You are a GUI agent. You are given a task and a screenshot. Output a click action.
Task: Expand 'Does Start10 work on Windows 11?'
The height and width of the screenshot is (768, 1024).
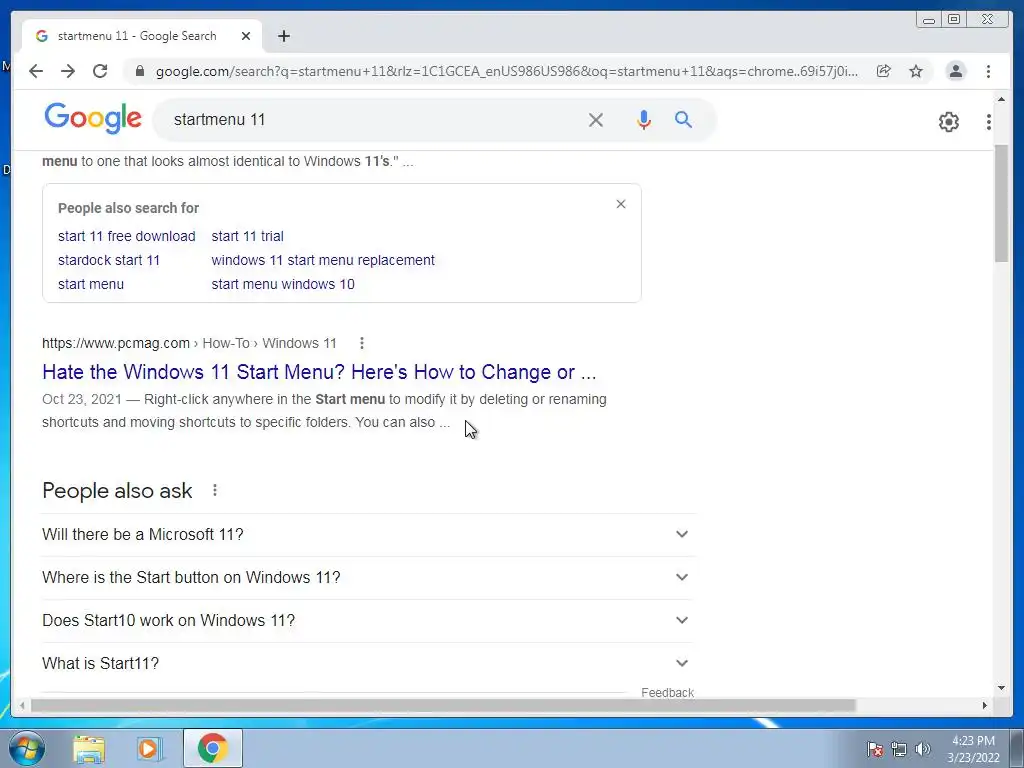367,620
